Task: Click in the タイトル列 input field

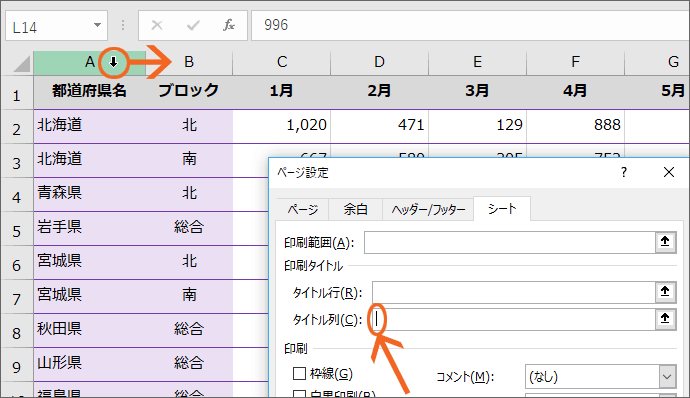Action: point(514,319)
